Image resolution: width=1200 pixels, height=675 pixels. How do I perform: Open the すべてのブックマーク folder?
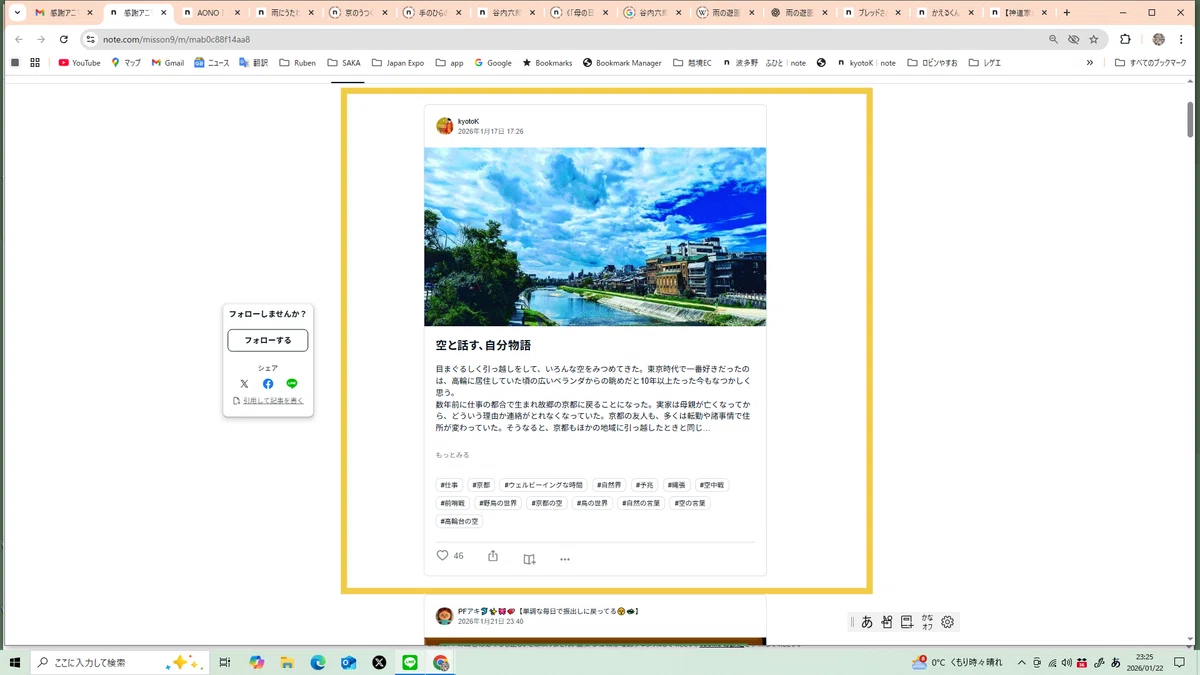point(1151,62)
